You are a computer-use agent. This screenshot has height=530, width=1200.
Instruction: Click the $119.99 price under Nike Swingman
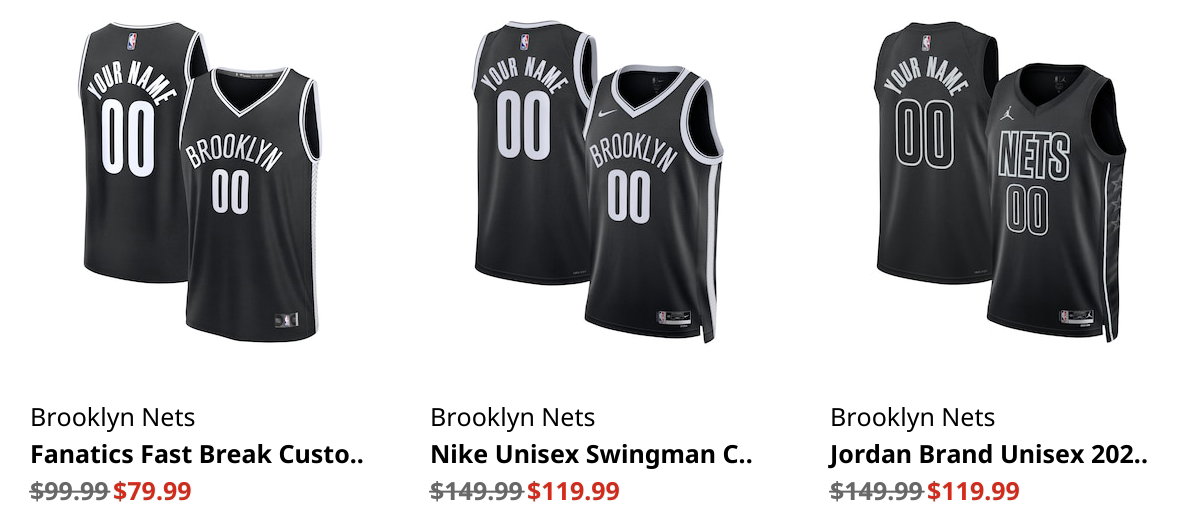[x=574, y=492]
